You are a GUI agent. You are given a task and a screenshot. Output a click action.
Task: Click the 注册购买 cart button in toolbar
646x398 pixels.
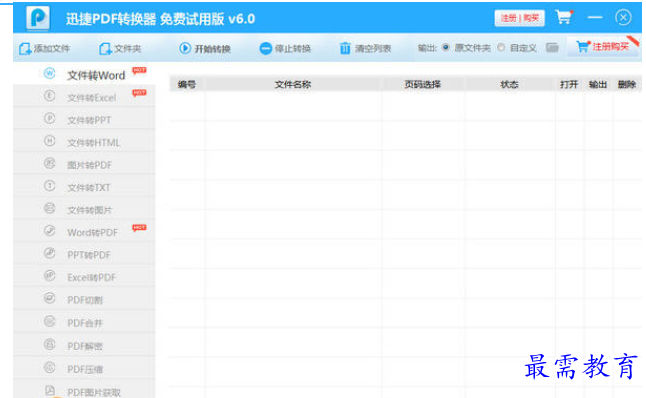coord(602,47)
